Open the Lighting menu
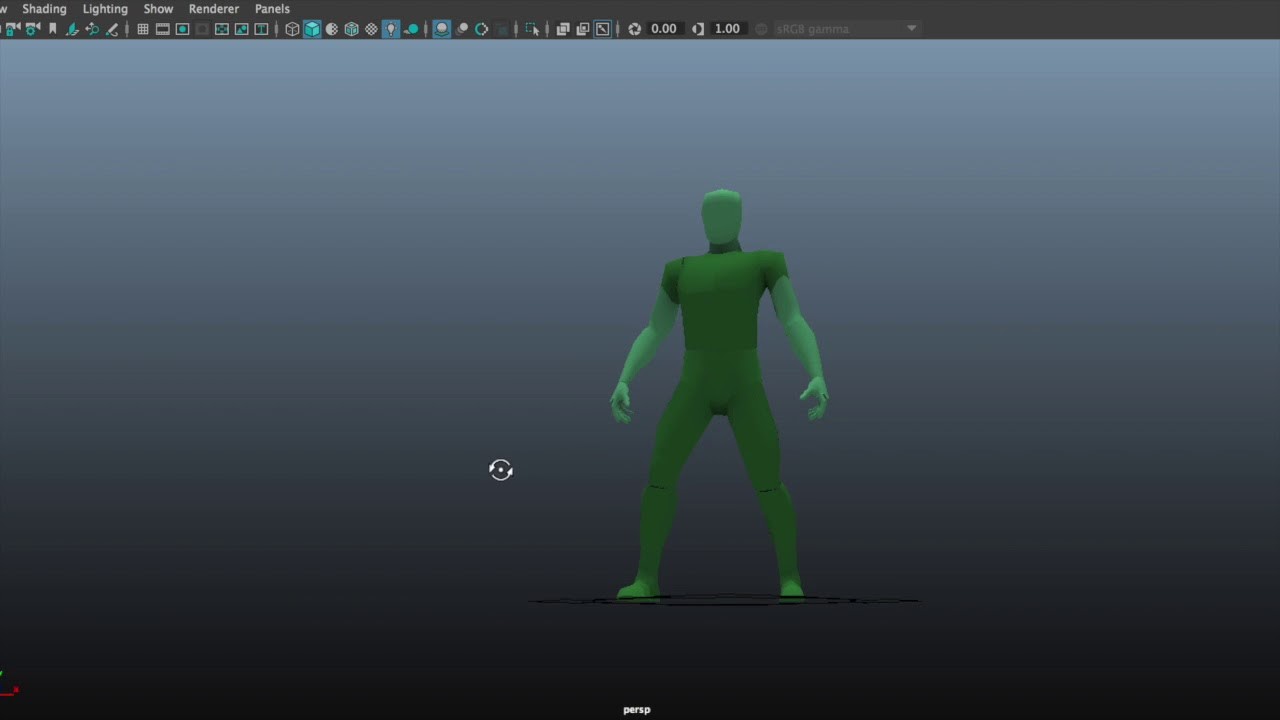This screenshot has height=720, width=1280. [x=105, y=8]
